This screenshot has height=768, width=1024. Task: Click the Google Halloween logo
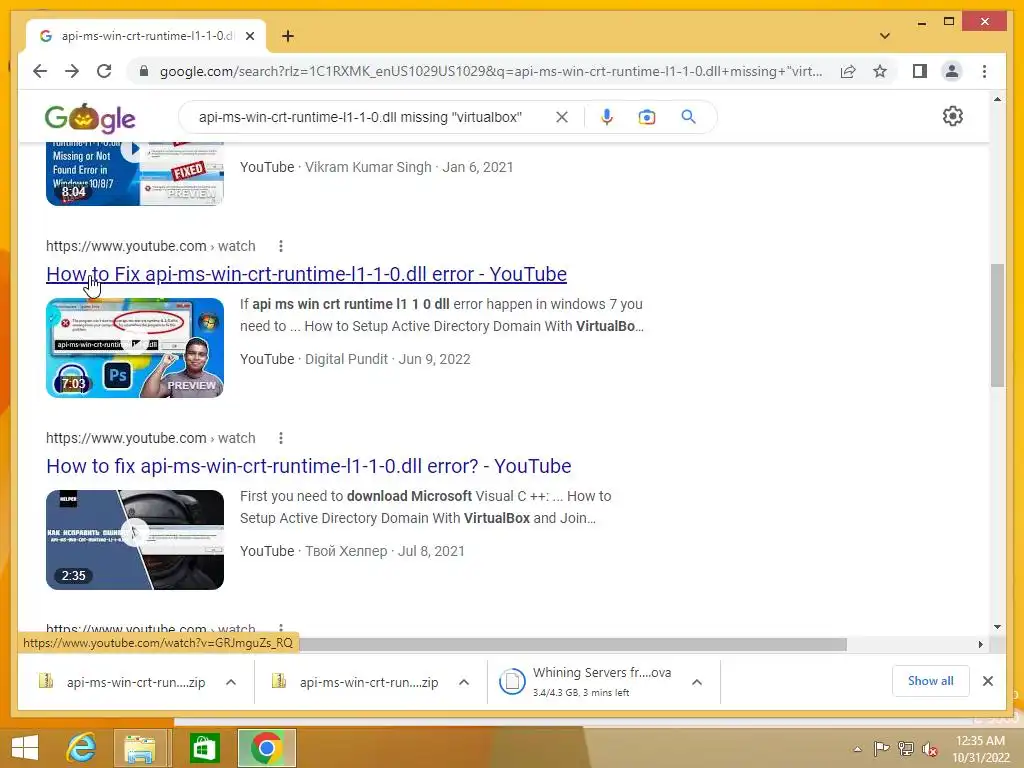(x=90, y=118)
